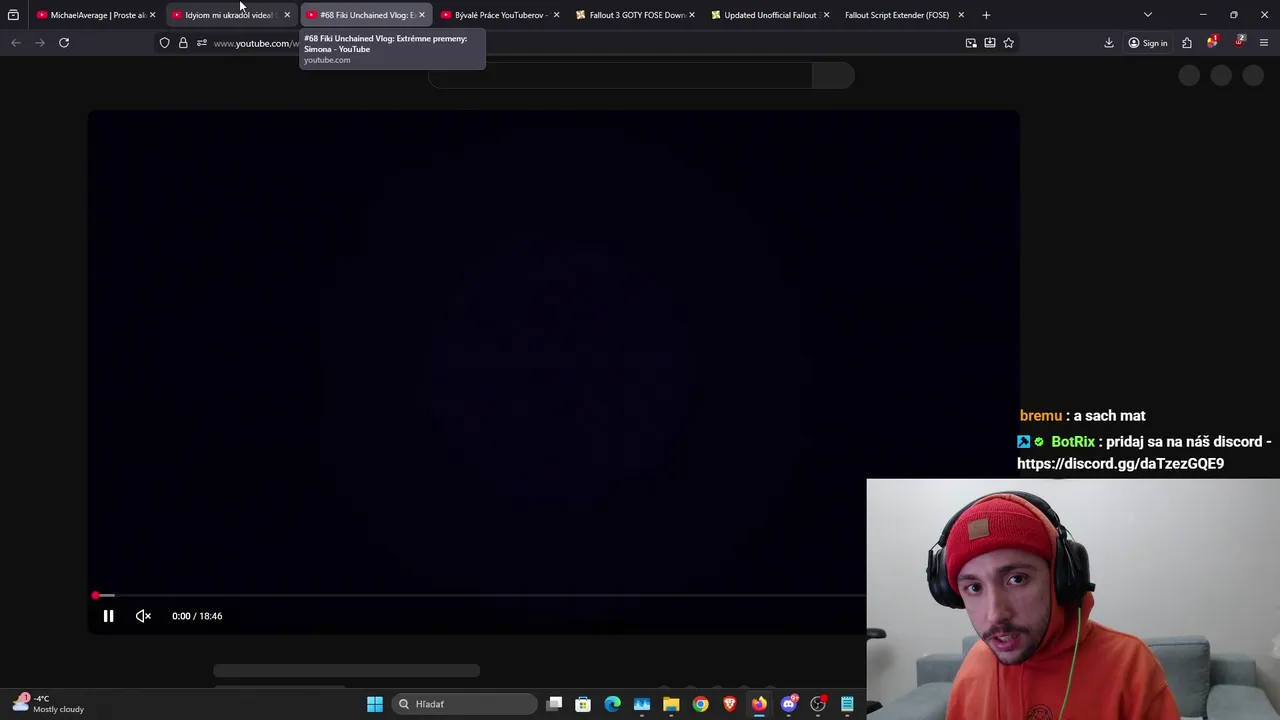The width and height of the screenshot is (1280, 720).
Task: Click the icon just left of the bookmark star
Action: (990, 43)
